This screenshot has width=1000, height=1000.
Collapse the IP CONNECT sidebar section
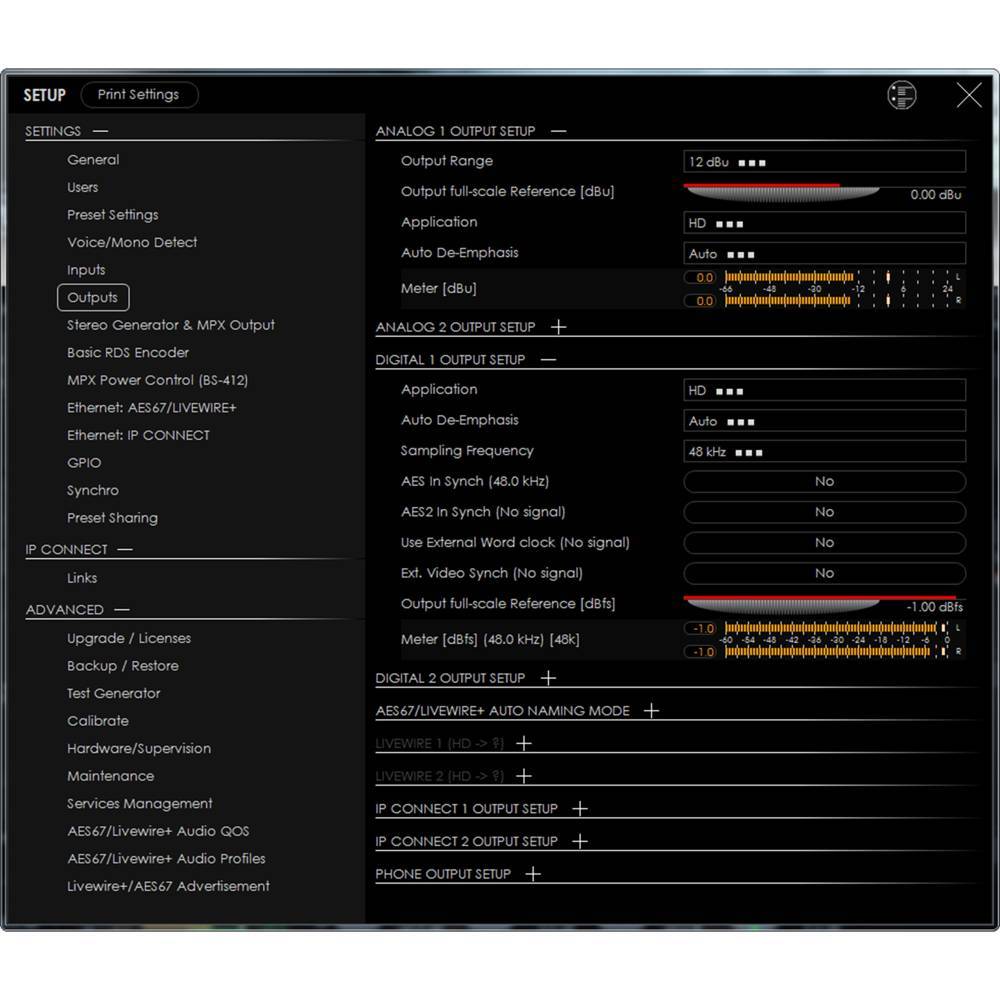(125, 549)
